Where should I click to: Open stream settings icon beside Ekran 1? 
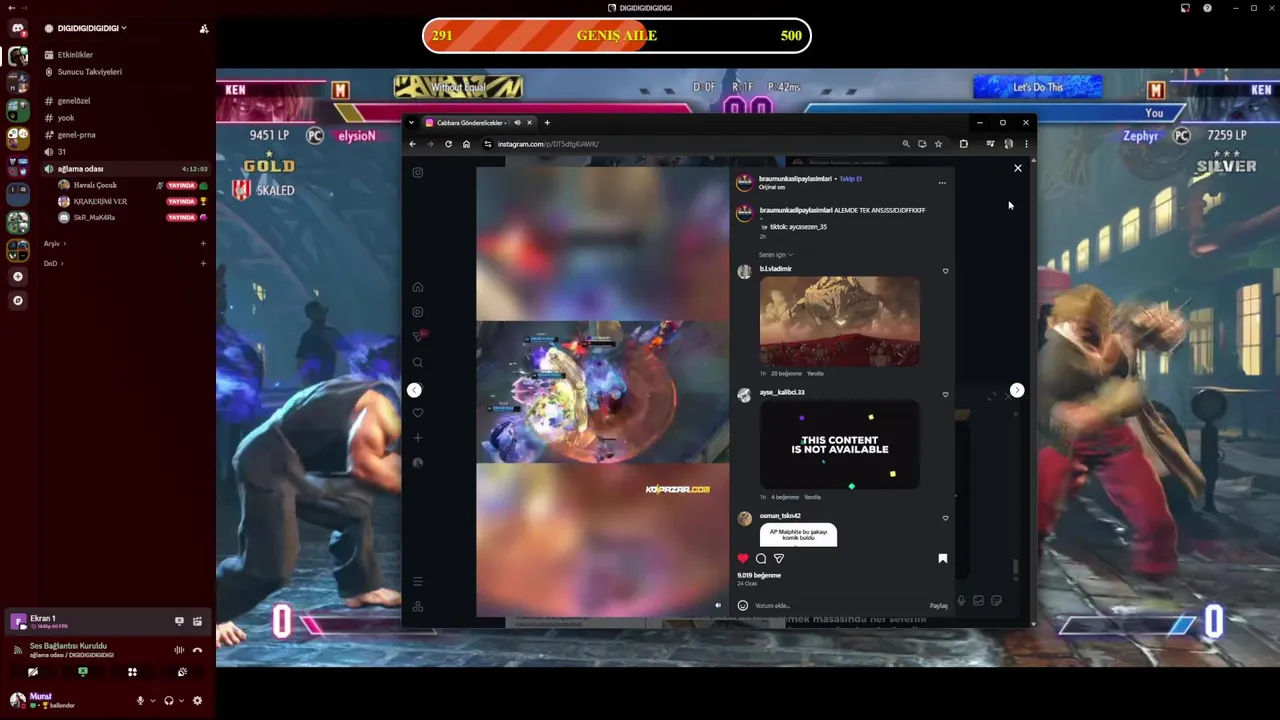tap(197, 621)
